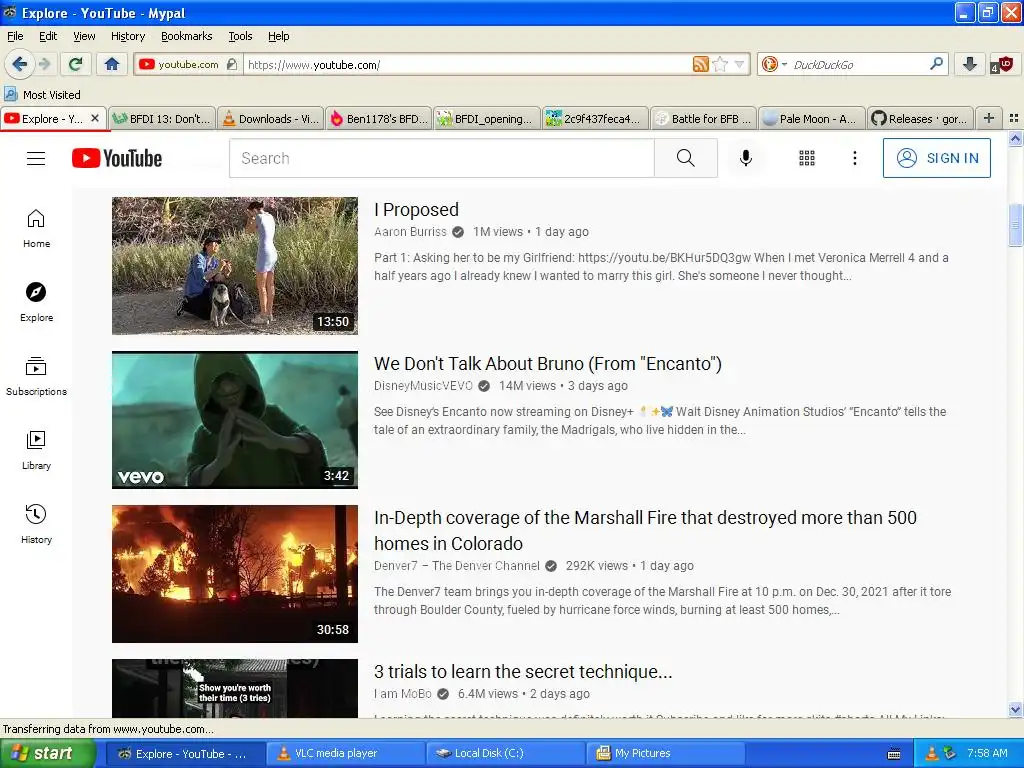Open DisneyMusicVEVO channel link
This screenshot has height=768, width=1024.
point(423,386)
